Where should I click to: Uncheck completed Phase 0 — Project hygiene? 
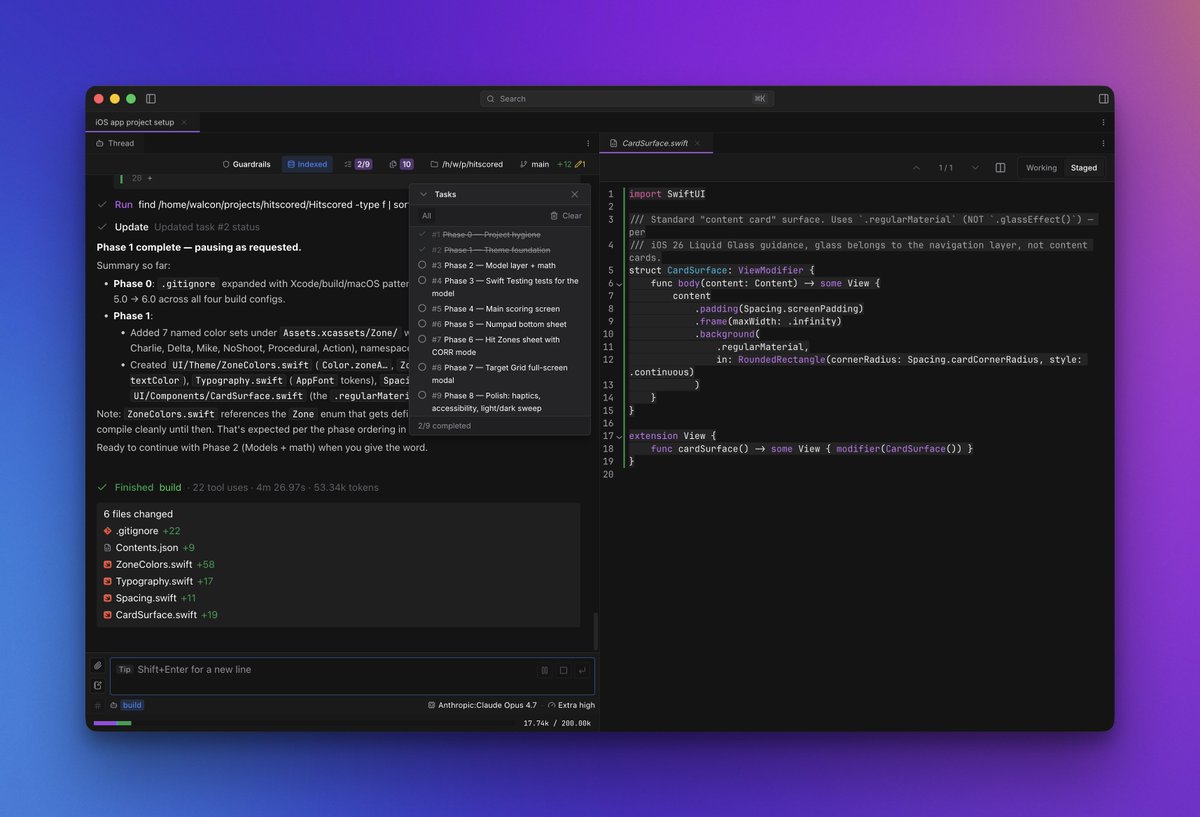pyautogui.click(x=423, y=234)
